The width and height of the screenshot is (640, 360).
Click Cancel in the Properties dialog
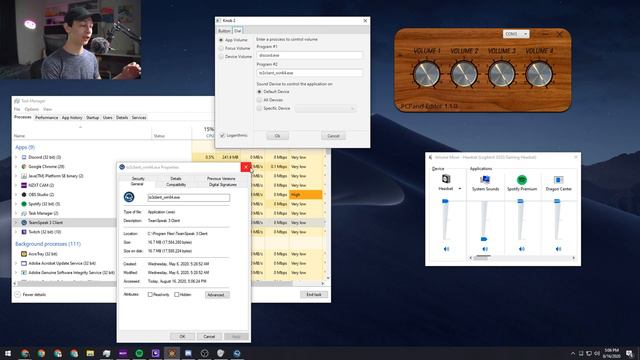click(x=209, y=336)
